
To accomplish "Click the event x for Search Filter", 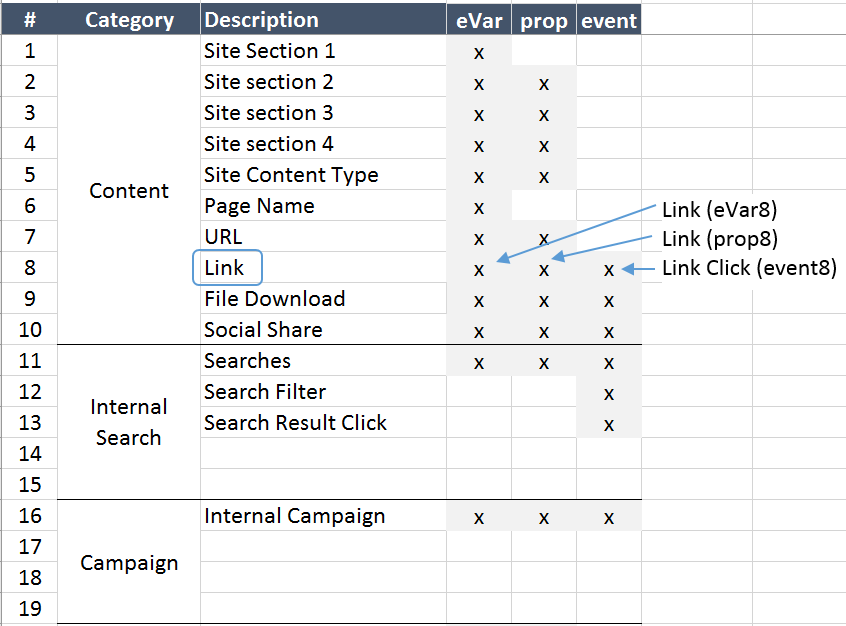I will [609, 394].
